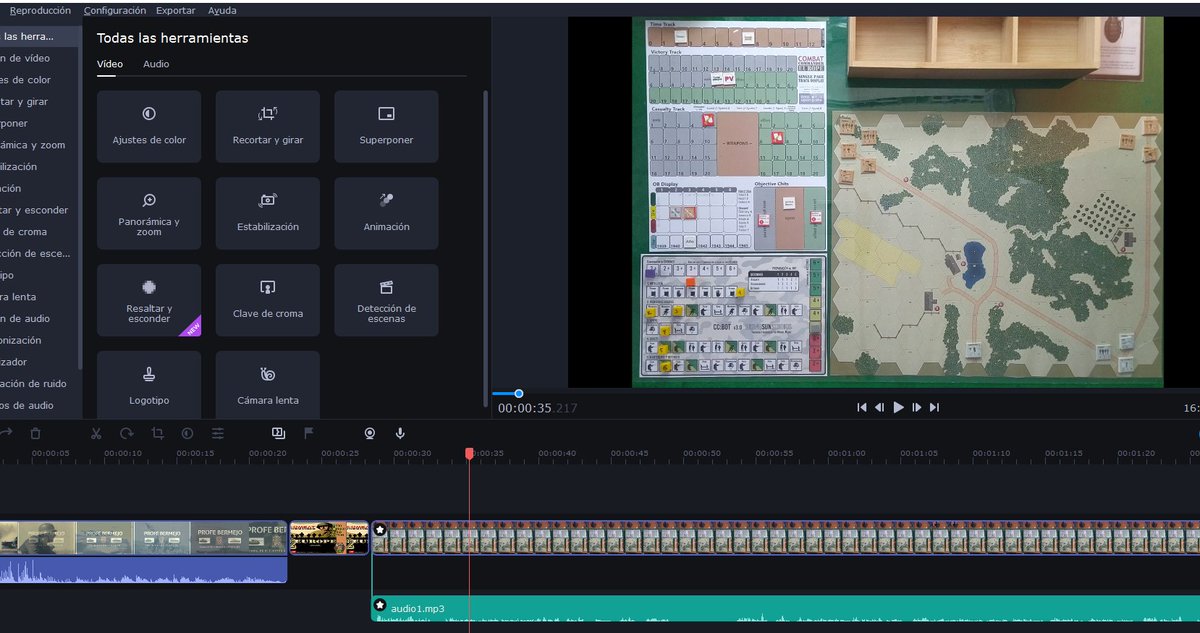Open the Ajustes de color tool

[149, 127]
